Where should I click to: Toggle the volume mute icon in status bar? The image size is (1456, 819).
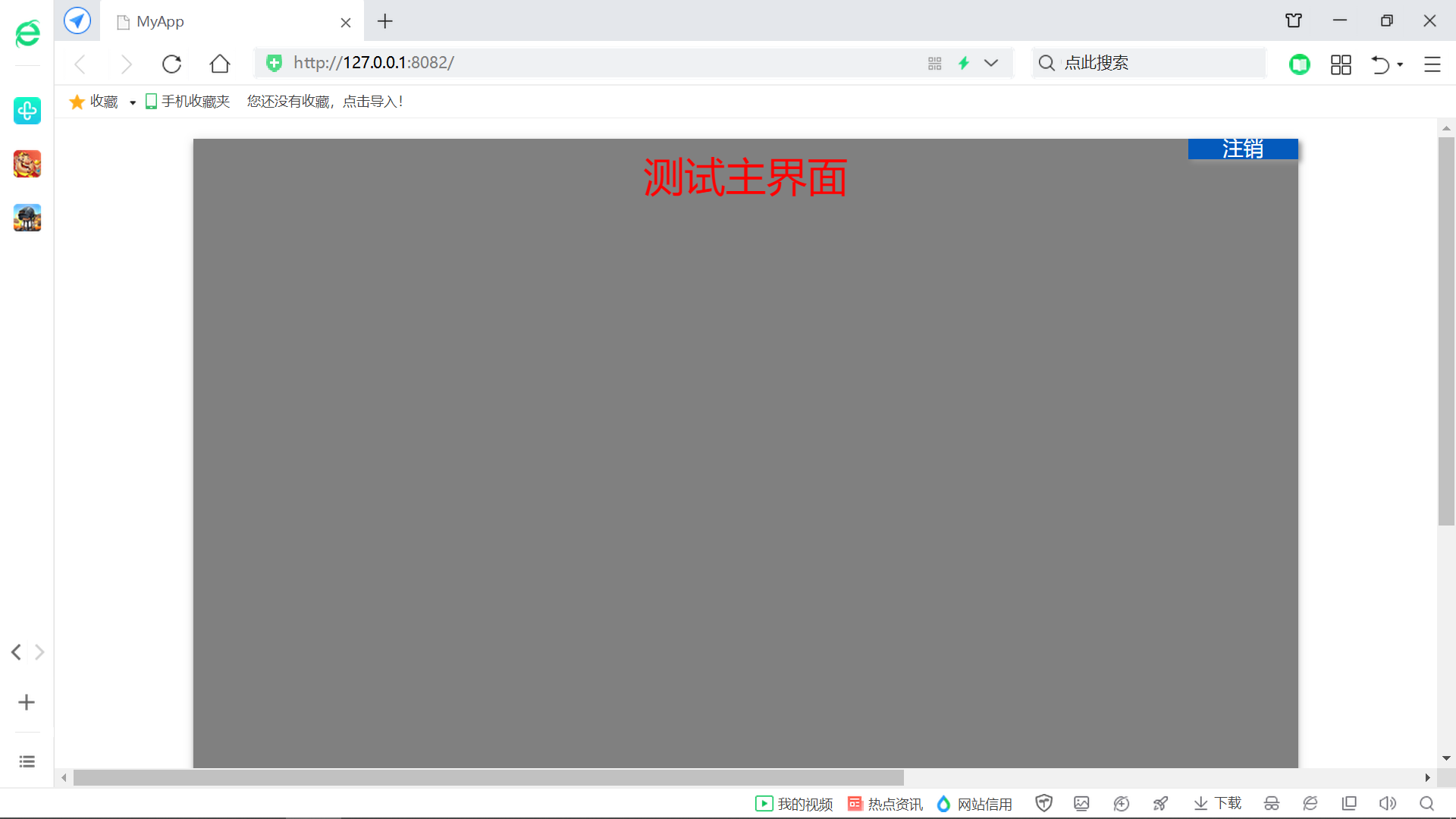click(1387, 803)
